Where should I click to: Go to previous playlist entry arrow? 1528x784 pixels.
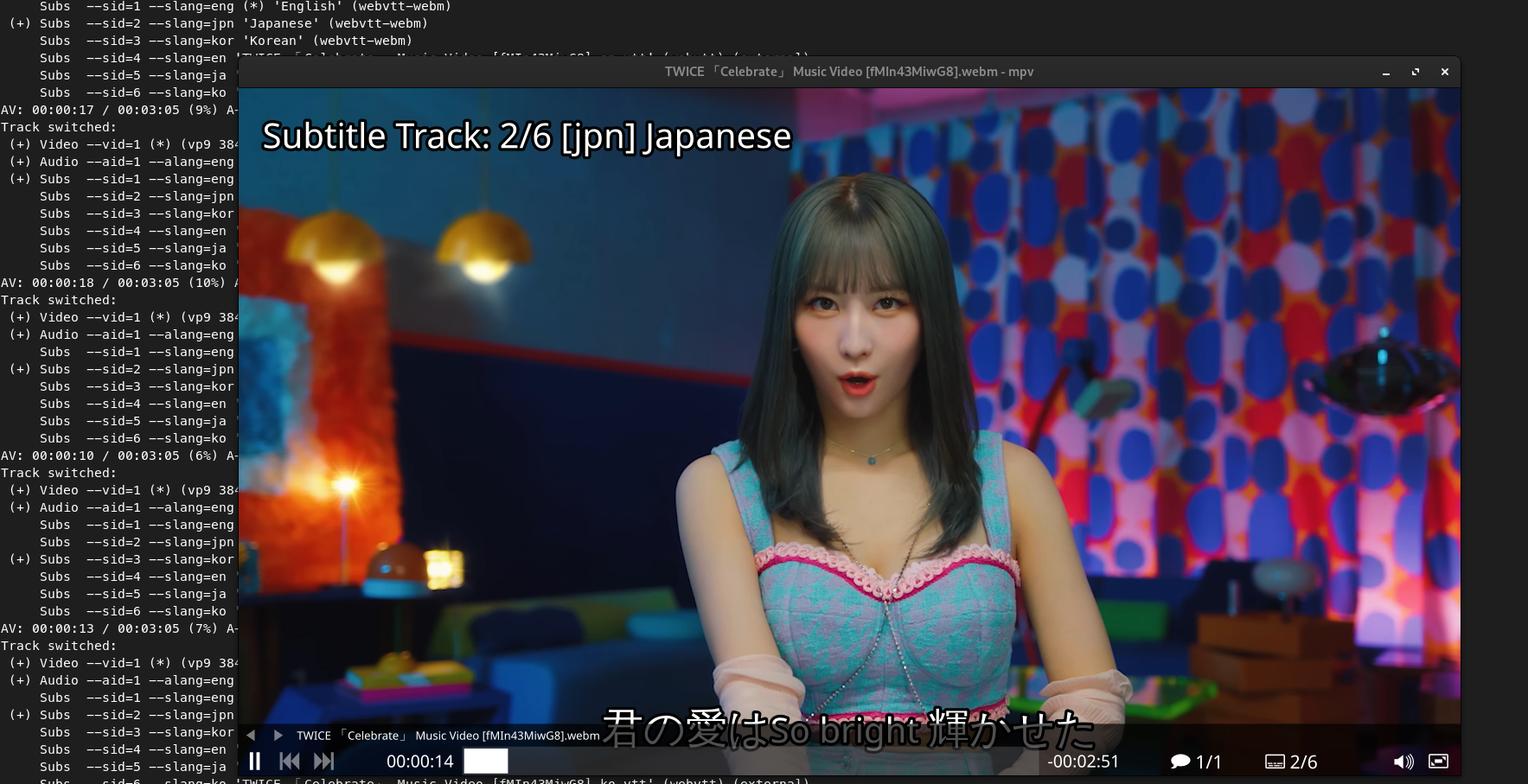tap(251, 735)
